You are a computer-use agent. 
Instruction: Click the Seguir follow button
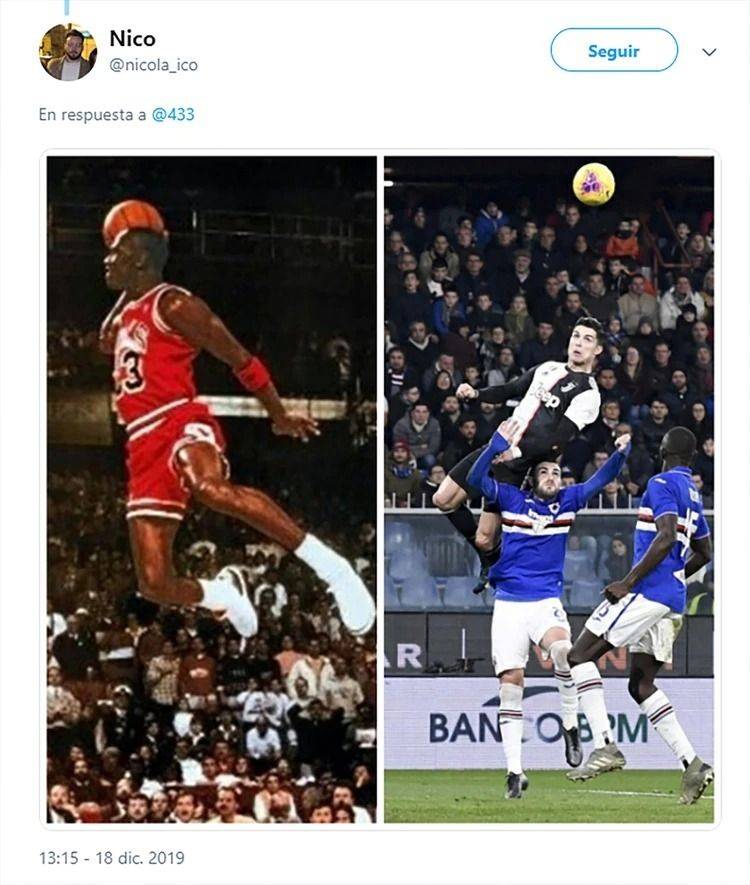(614, 50)
